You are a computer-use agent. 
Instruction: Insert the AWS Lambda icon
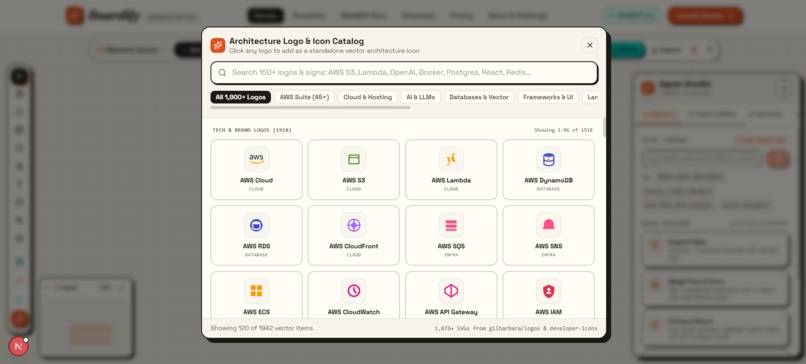point(451,170)
